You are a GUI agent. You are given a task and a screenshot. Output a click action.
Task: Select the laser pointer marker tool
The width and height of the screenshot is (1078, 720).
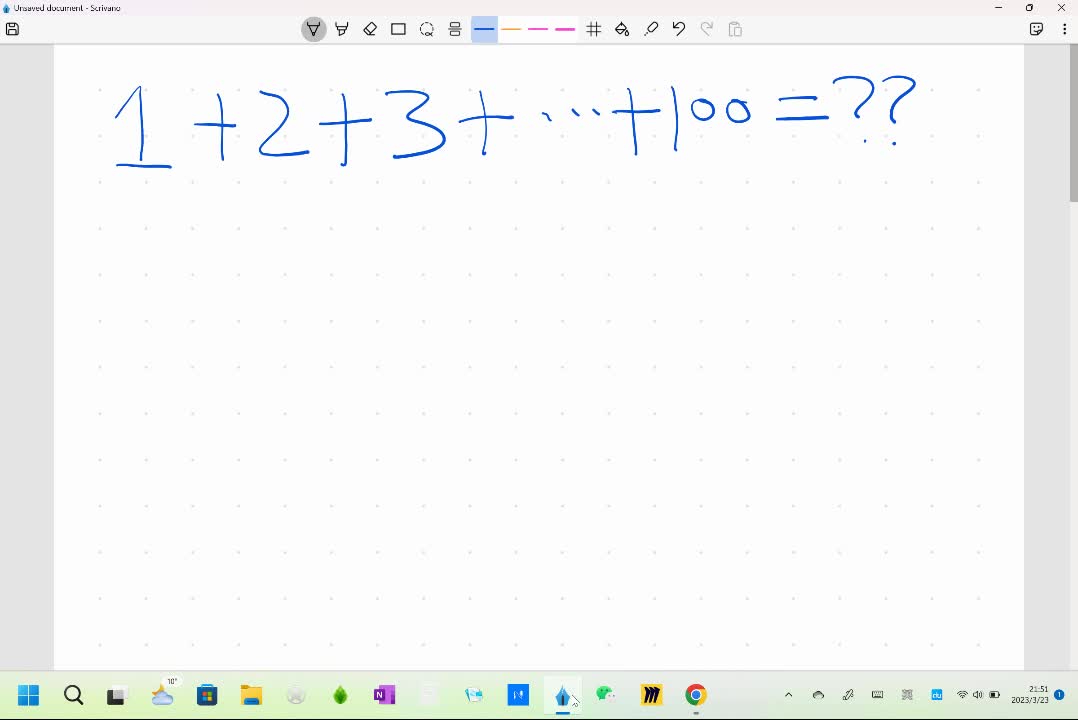tap(650, 29)
